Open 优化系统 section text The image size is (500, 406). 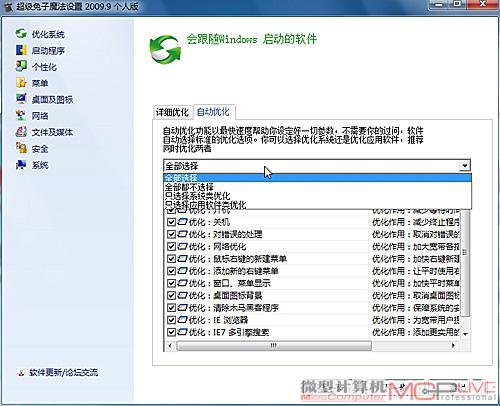(48, 34)
